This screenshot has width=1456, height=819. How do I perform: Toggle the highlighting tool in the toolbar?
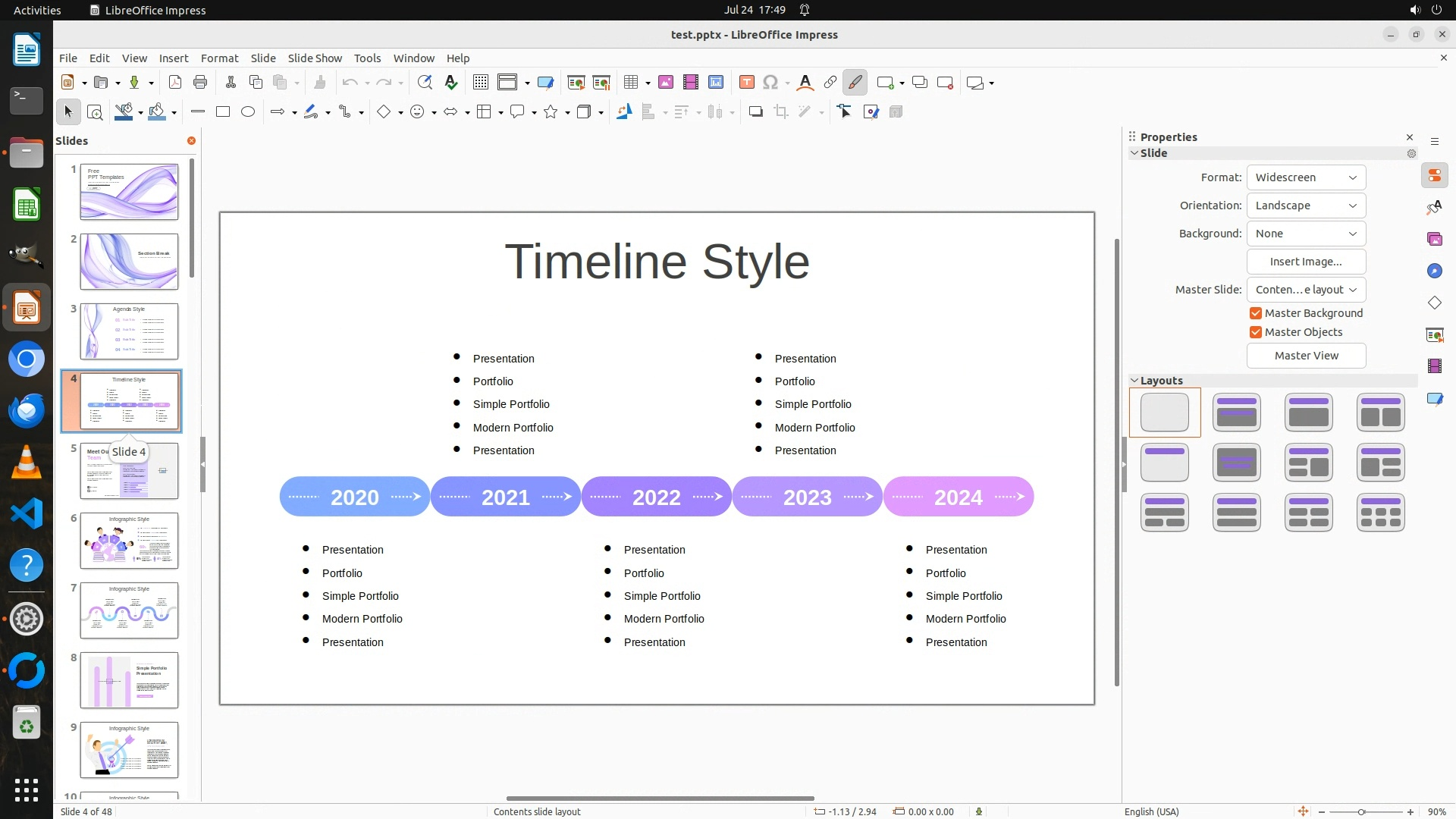(x=855, y=83)
